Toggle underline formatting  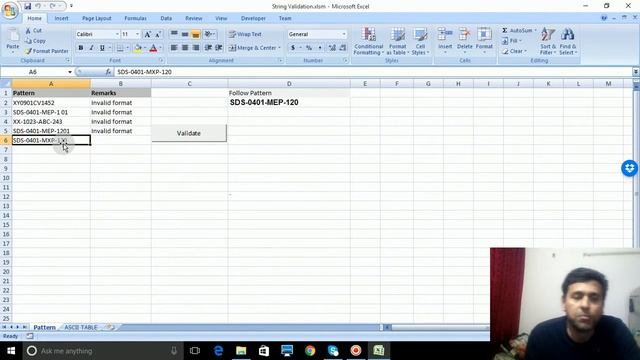tap(102, 48)
